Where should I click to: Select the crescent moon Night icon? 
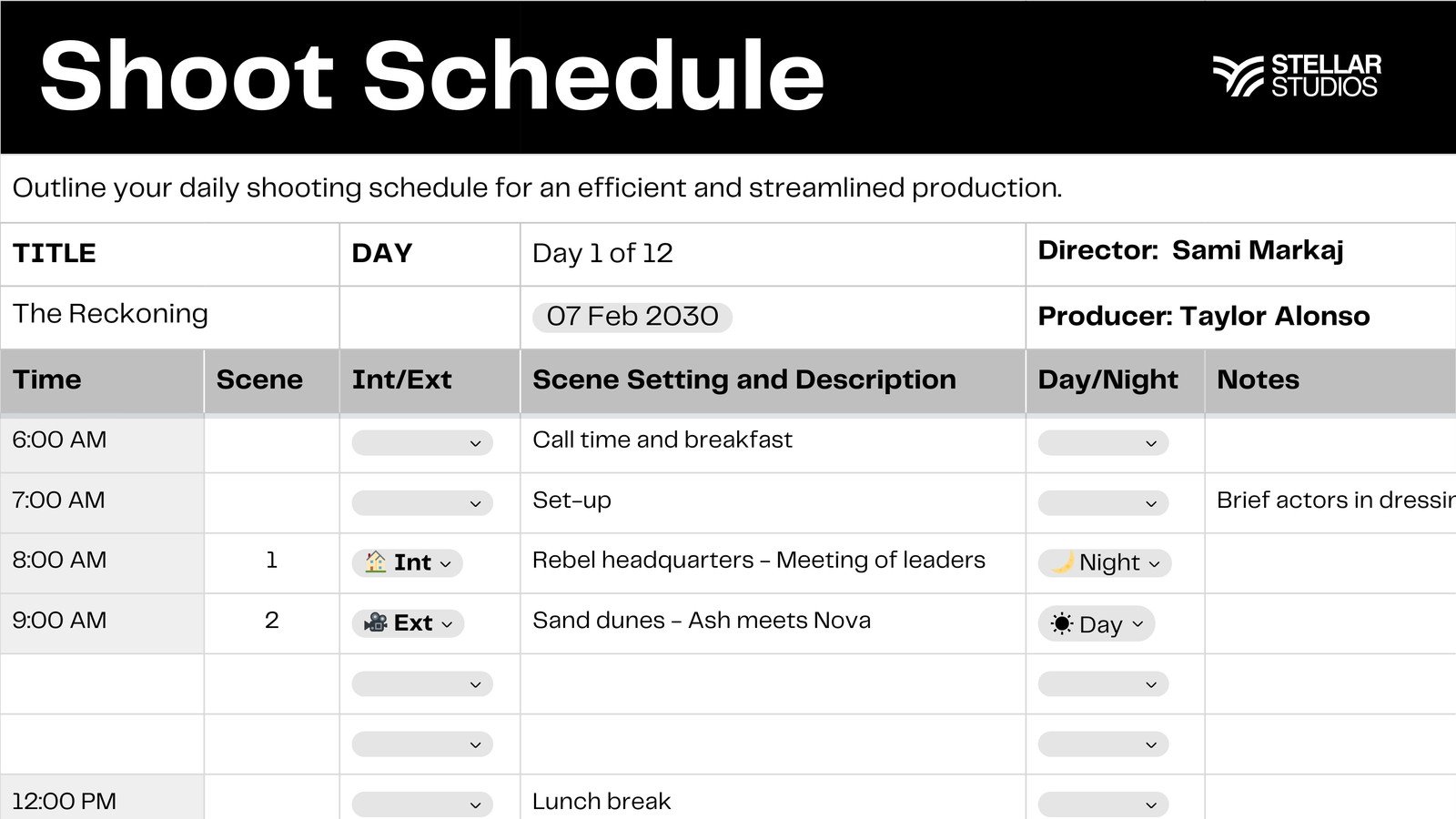click(x=1063, y=562)
